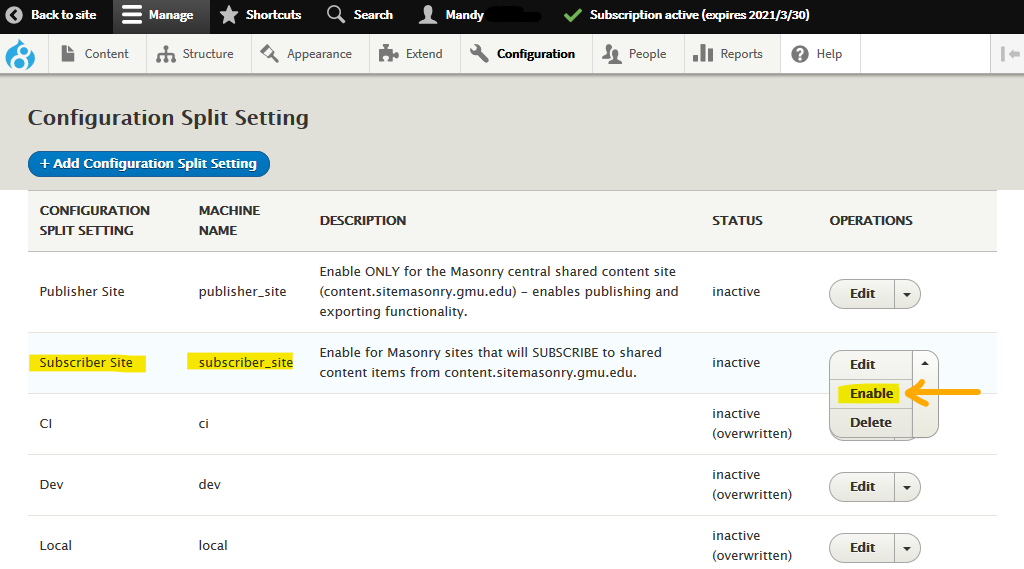
Task: Click the Content page icon
Action: point(68,54)
